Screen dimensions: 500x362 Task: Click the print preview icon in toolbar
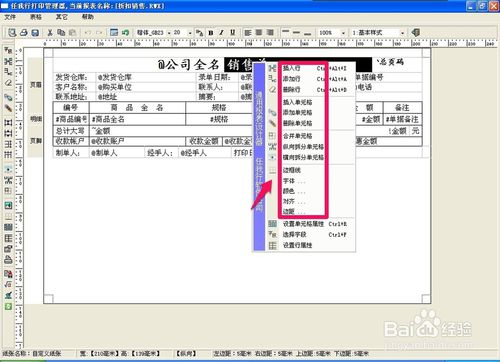coord(12,32)
